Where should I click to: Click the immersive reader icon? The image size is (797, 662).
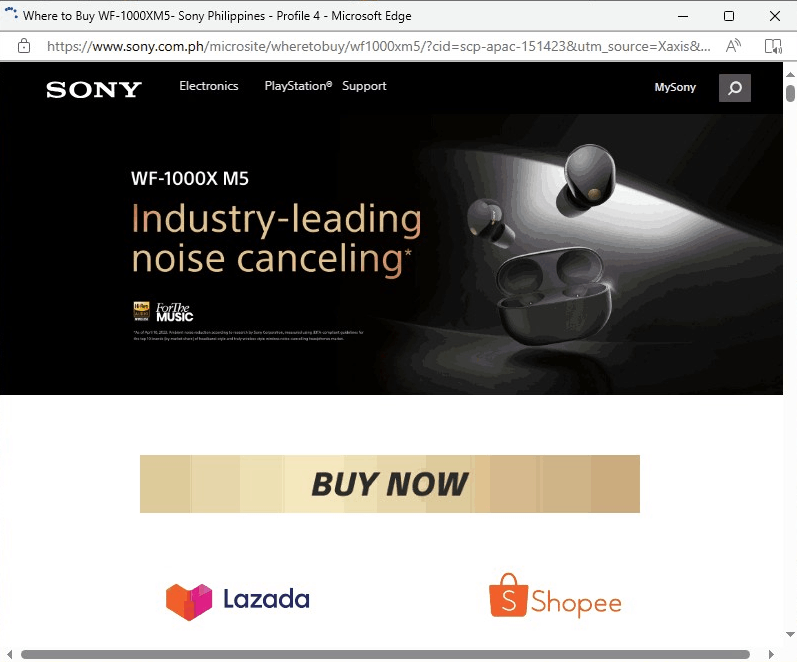pyautogui.click(x=773, y=46)
